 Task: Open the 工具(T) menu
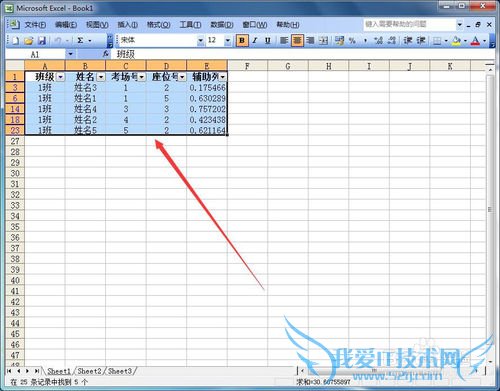click(x=190, y=25)
